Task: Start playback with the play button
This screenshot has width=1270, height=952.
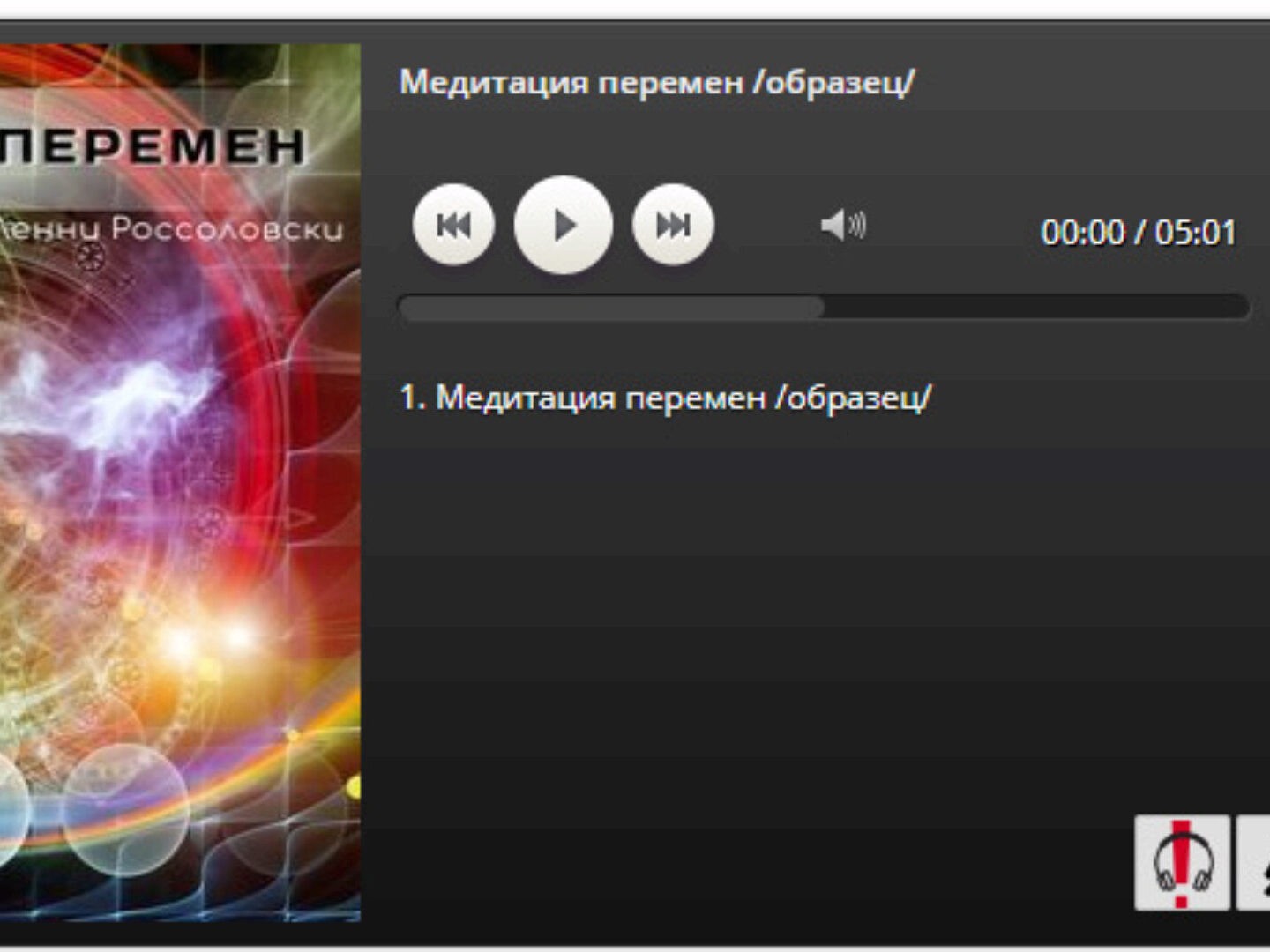Action: tap(564, 225)
